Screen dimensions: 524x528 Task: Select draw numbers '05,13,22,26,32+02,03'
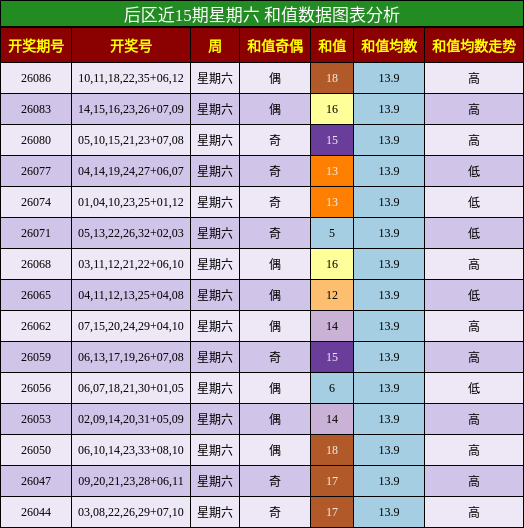pyautogui.click(x=131, y=233)
